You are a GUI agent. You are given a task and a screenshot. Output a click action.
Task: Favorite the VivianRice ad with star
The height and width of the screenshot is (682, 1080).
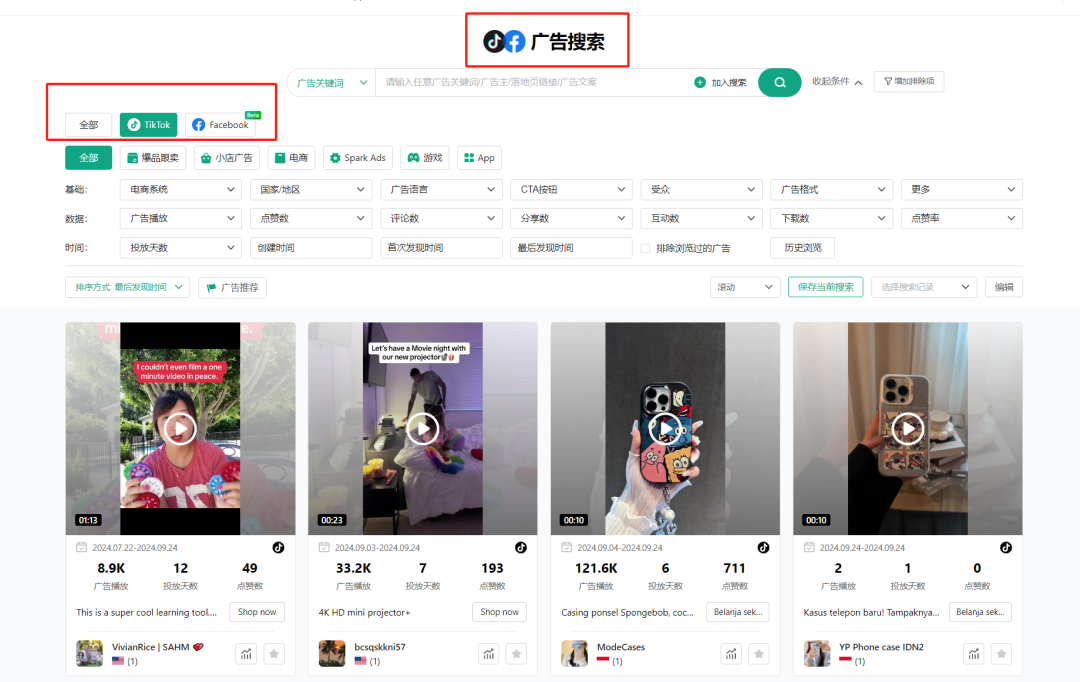(x=274, y=654)
